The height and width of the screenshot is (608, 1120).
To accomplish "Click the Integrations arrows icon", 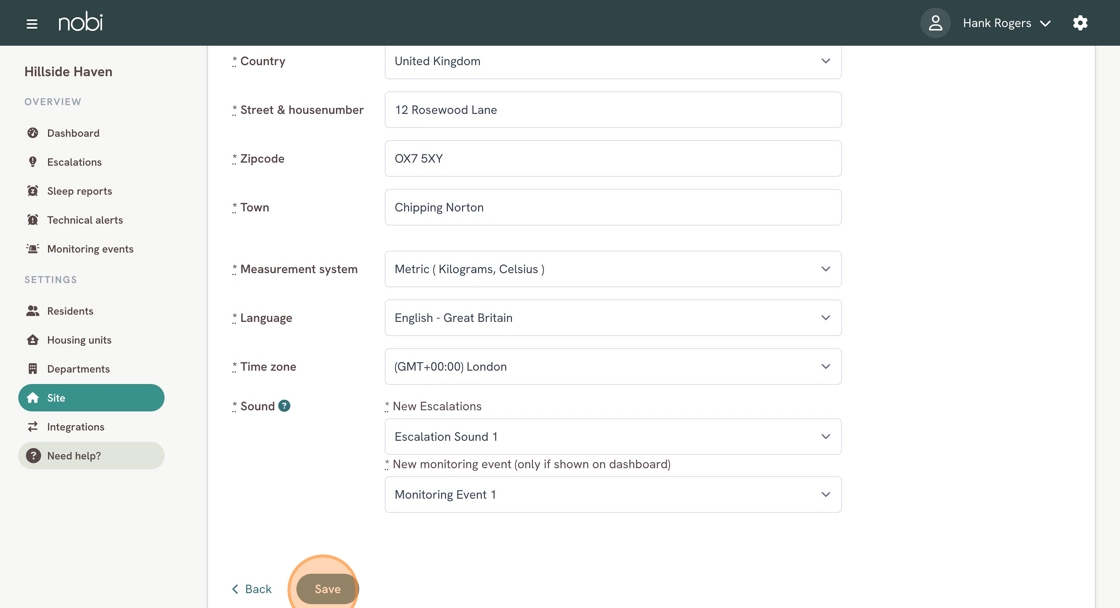I will click(x=33, y=427).
